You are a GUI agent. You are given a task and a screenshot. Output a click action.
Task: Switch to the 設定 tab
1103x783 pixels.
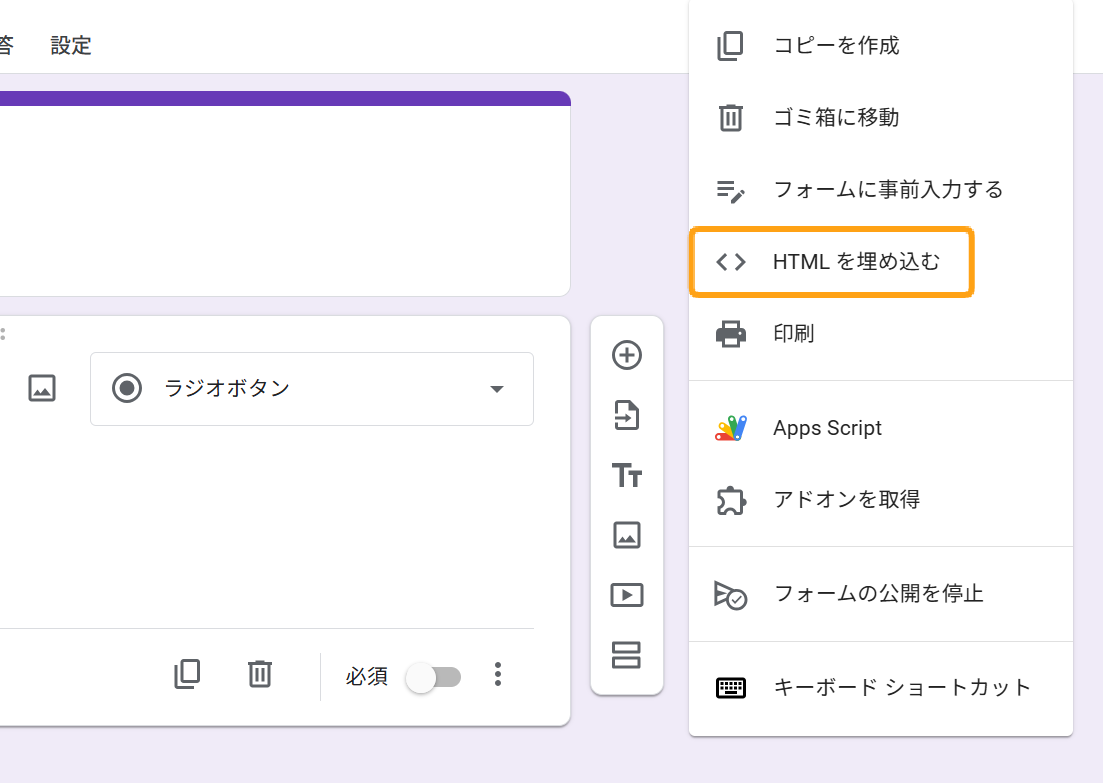coord(71,45)
